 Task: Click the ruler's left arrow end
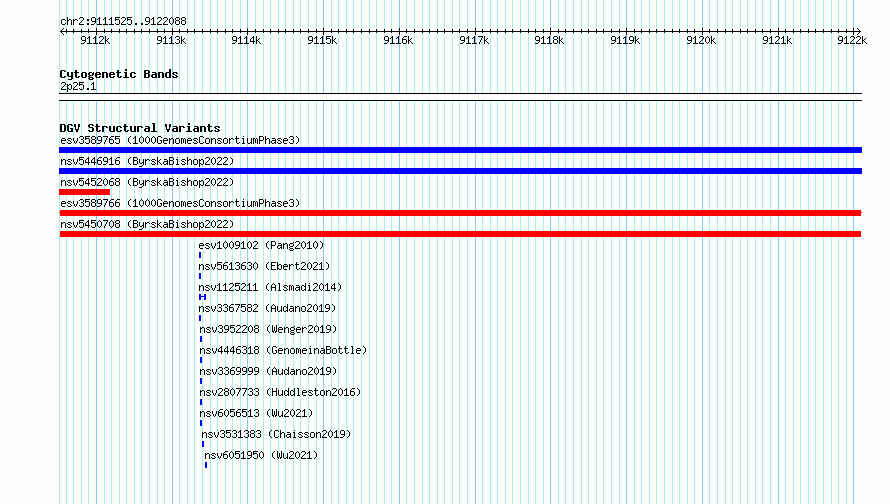click(62, 31)
